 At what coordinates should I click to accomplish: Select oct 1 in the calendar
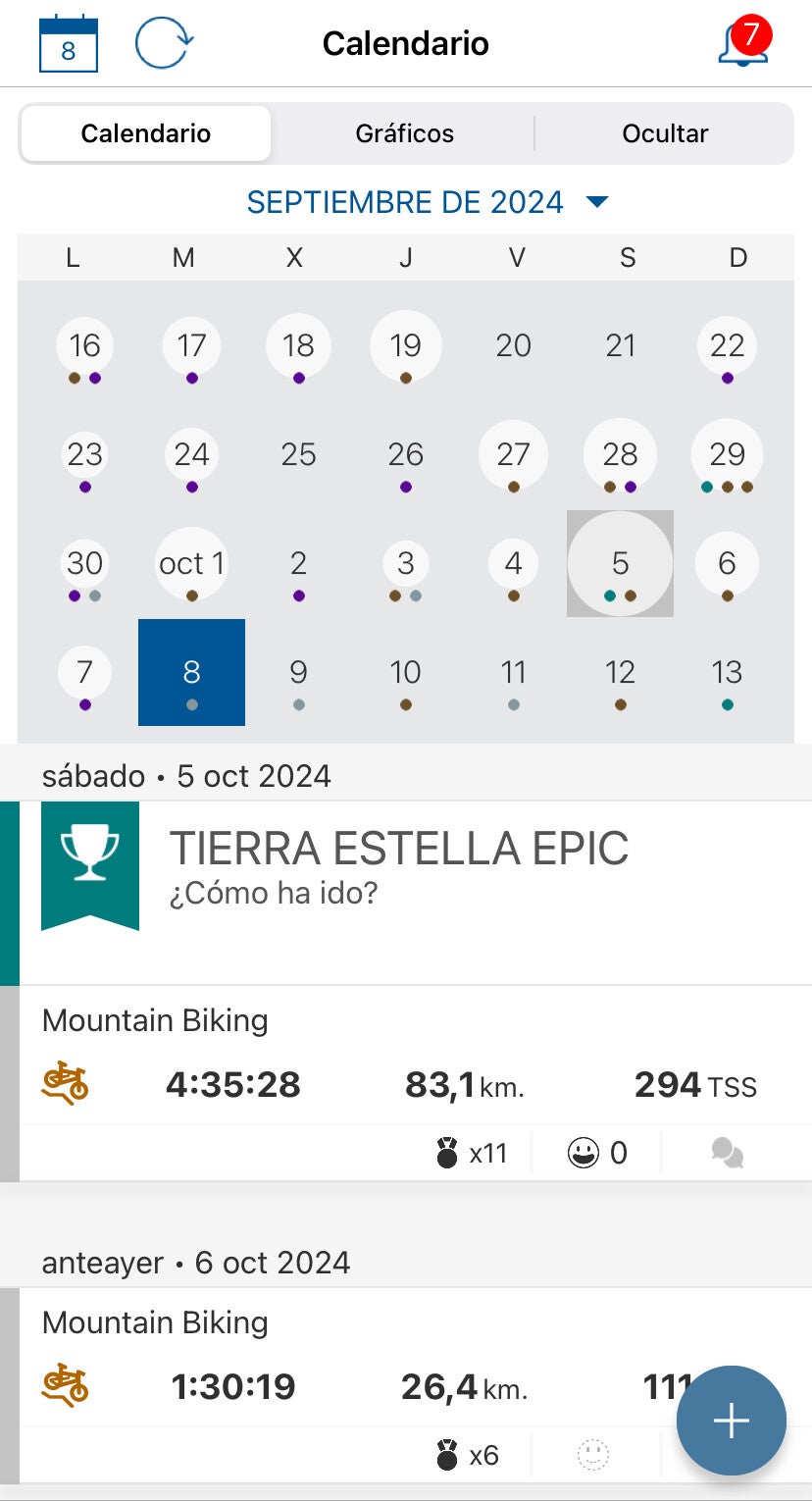tap(191, 564)
